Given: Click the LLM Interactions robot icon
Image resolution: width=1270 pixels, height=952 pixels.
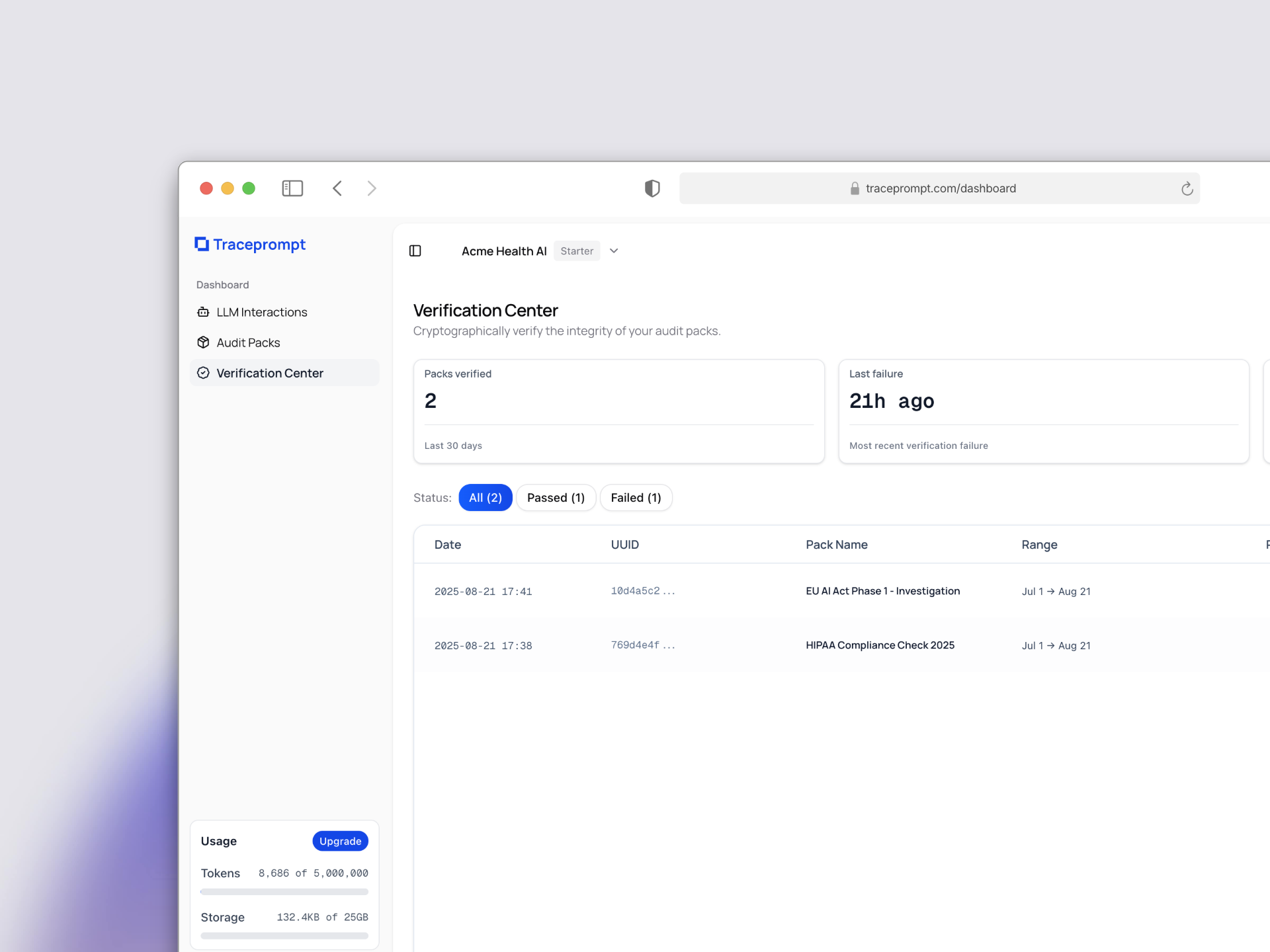Looking at the screenshot, I should pyautogui.click(x=203, y=312).
